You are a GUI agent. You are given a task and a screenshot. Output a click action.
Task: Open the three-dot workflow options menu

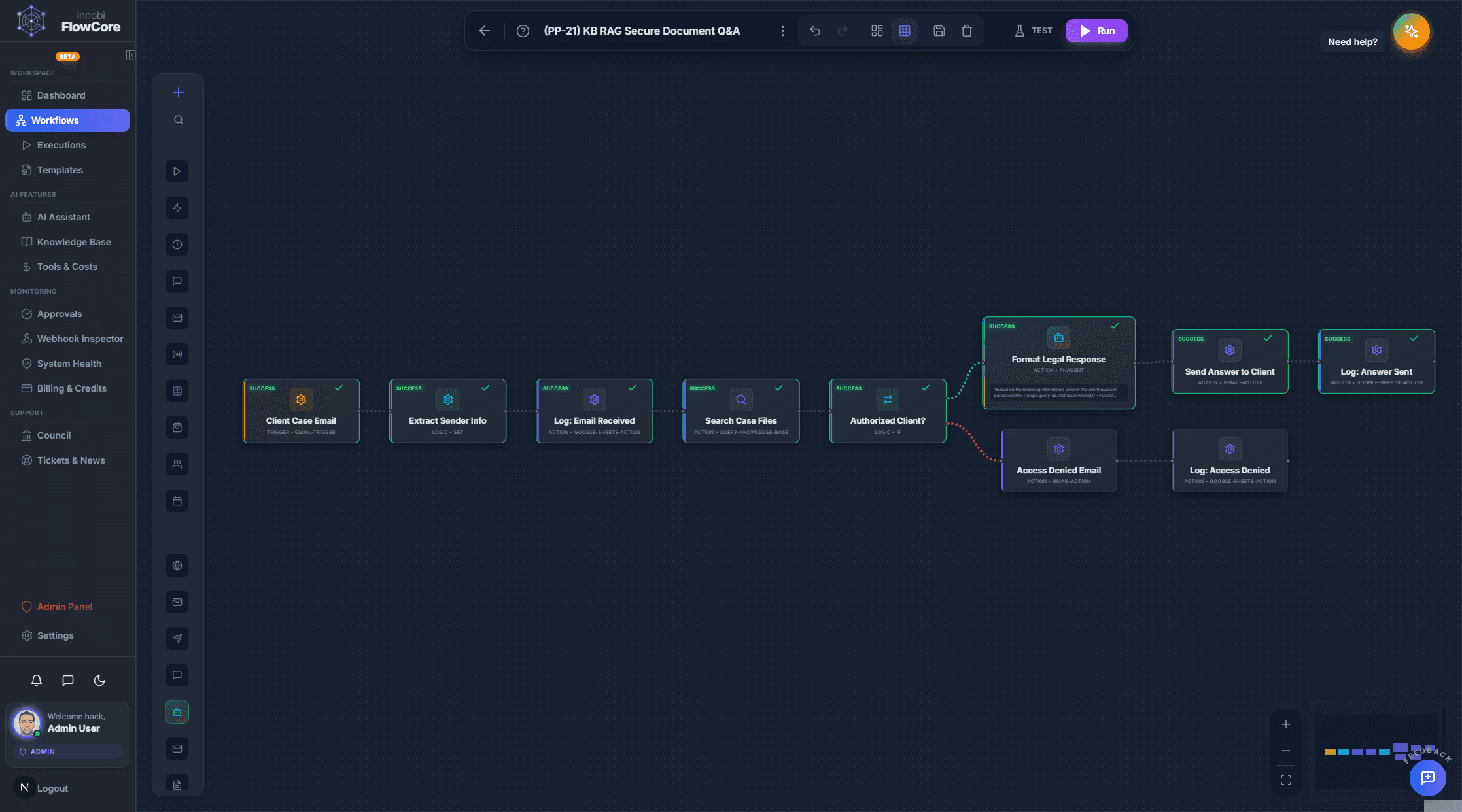782,30
